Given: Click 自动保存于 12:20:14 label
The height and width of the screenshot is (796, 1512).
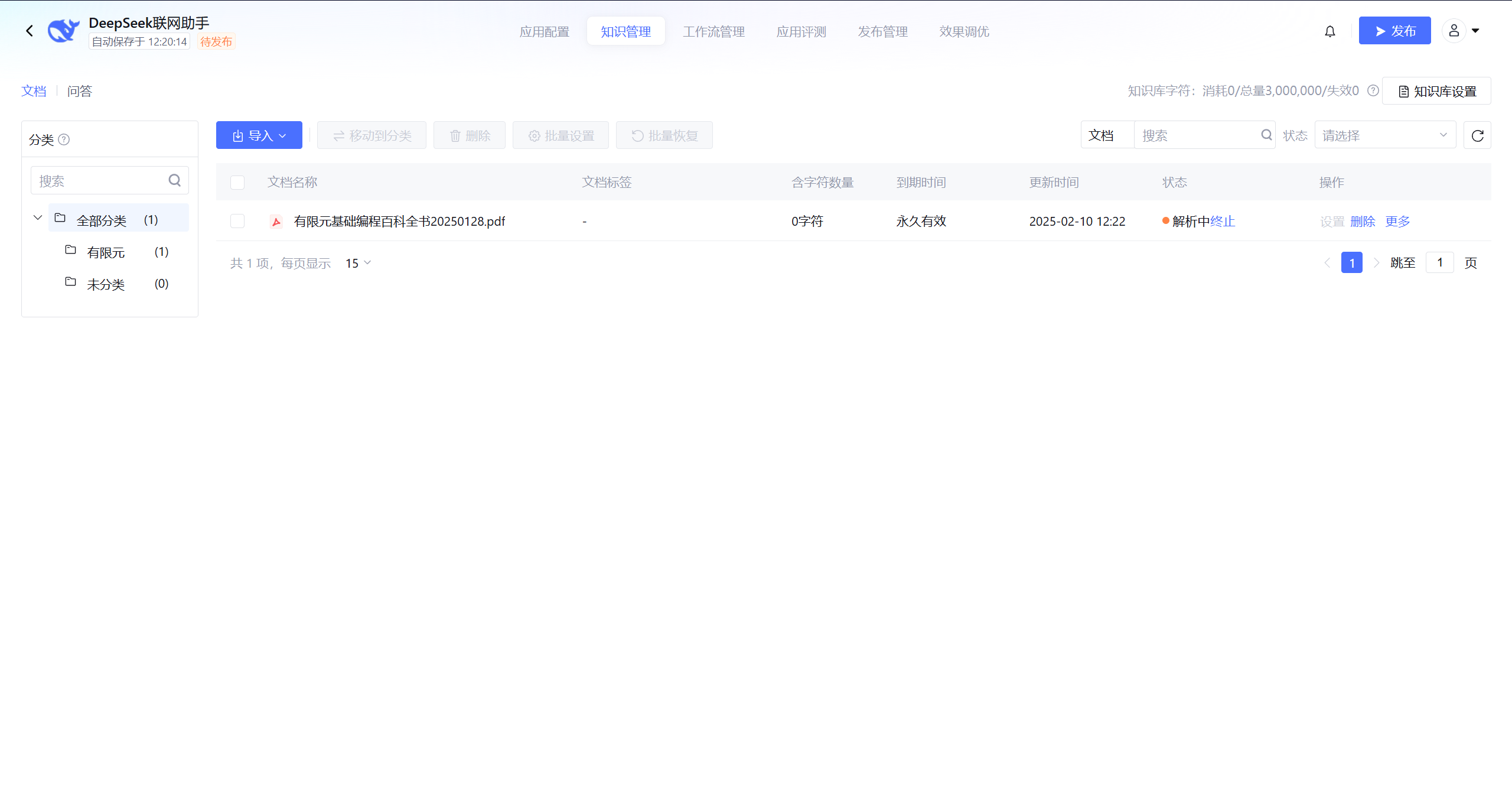Looking at the screenshot, I should (x=139, y=41).
